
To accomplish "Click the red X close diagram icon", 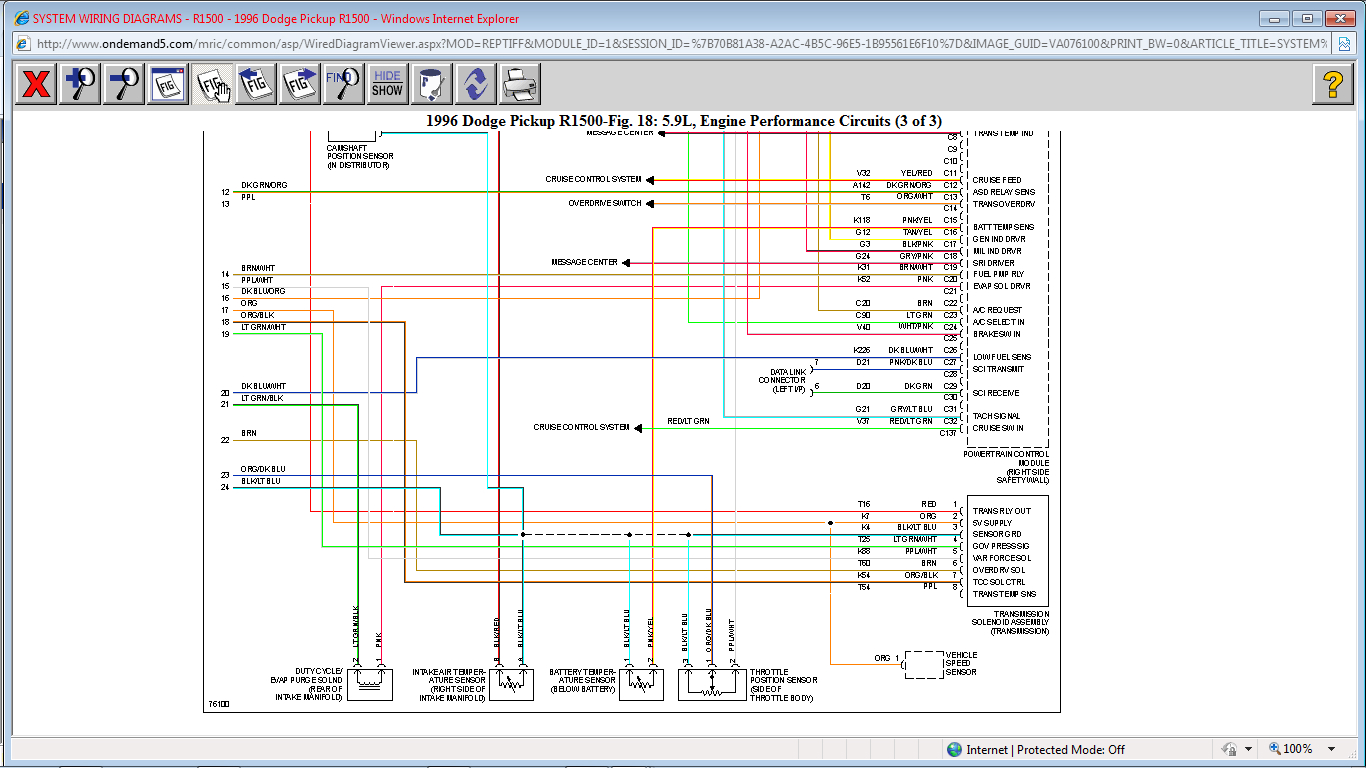I will (x=36, y=84).
